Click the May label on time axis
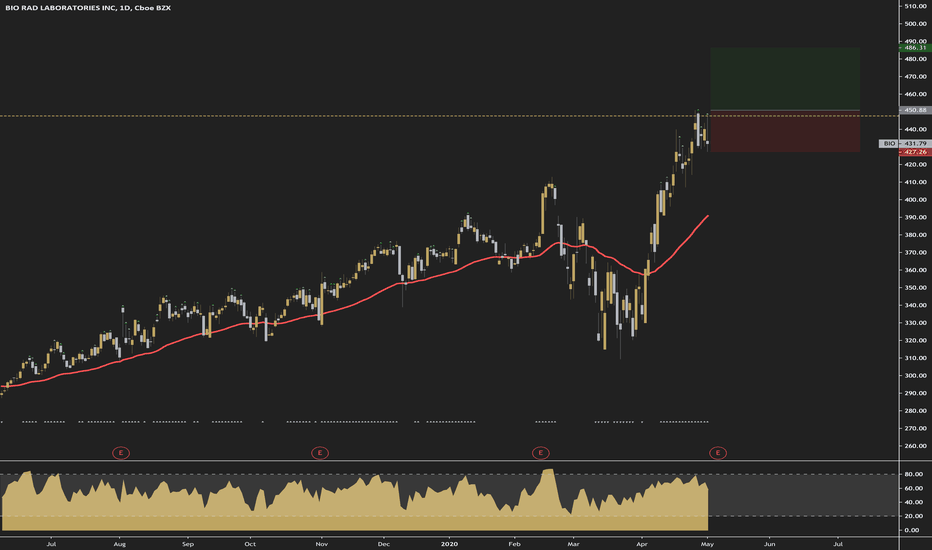This screenshot has height=550, width=932. (707, 544)
